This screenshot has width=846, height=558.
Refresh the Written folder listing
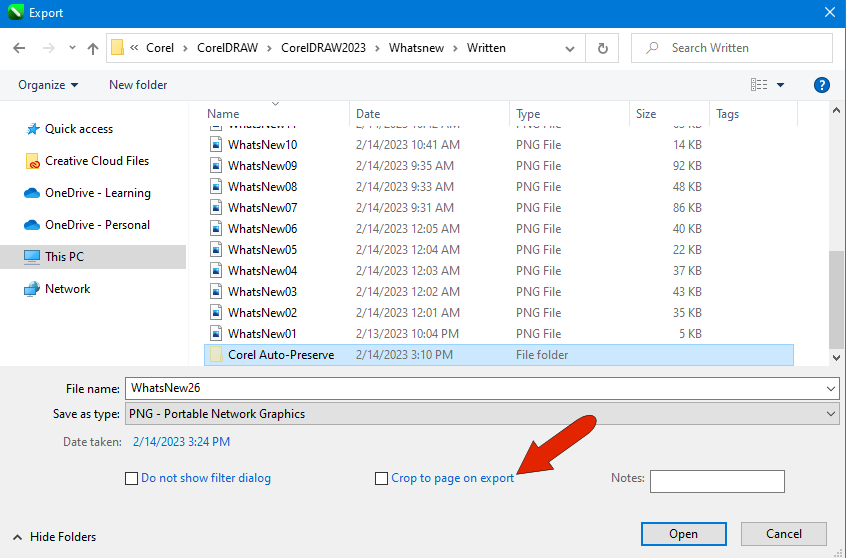pos(602,48)
